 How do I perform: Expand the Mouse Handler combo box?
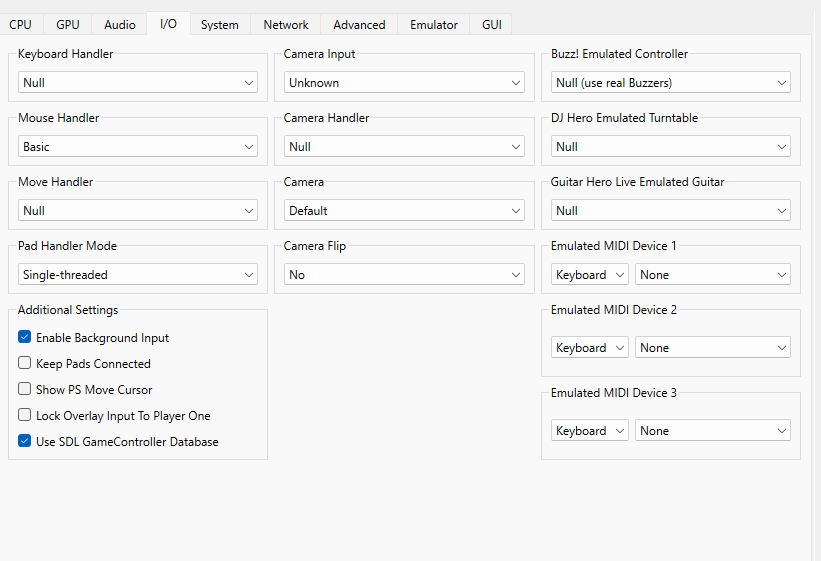click(x=138, y=147)
